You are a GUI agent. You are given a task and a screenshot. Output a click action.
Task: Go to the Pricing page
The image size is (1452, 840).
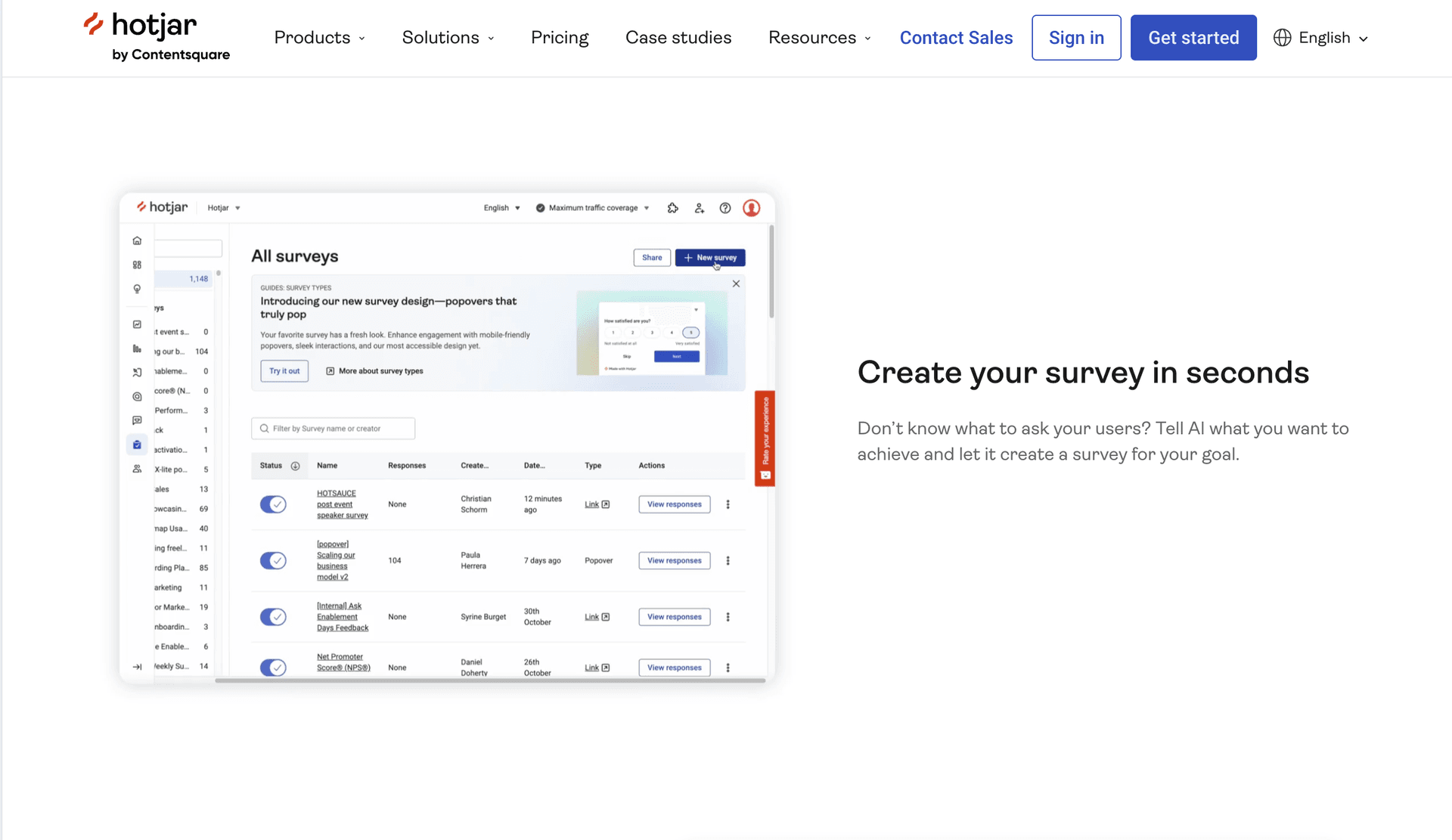(x=560, y=38)
